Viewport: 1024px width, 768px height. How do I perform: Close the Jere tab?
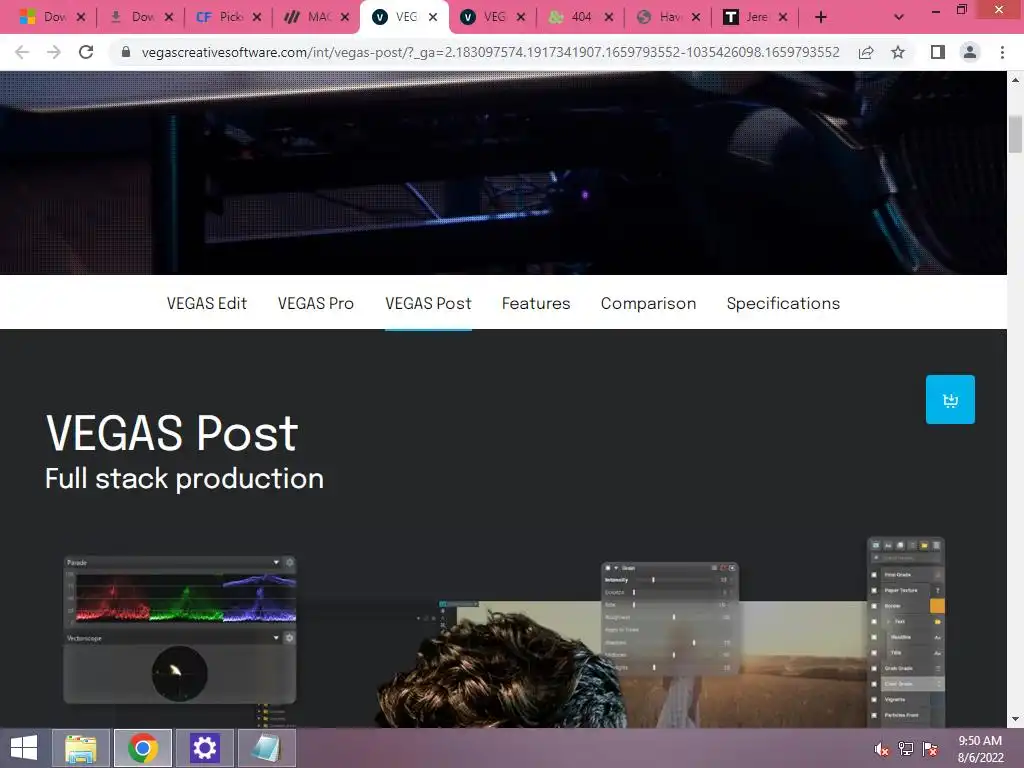click(x=783, y=17)
